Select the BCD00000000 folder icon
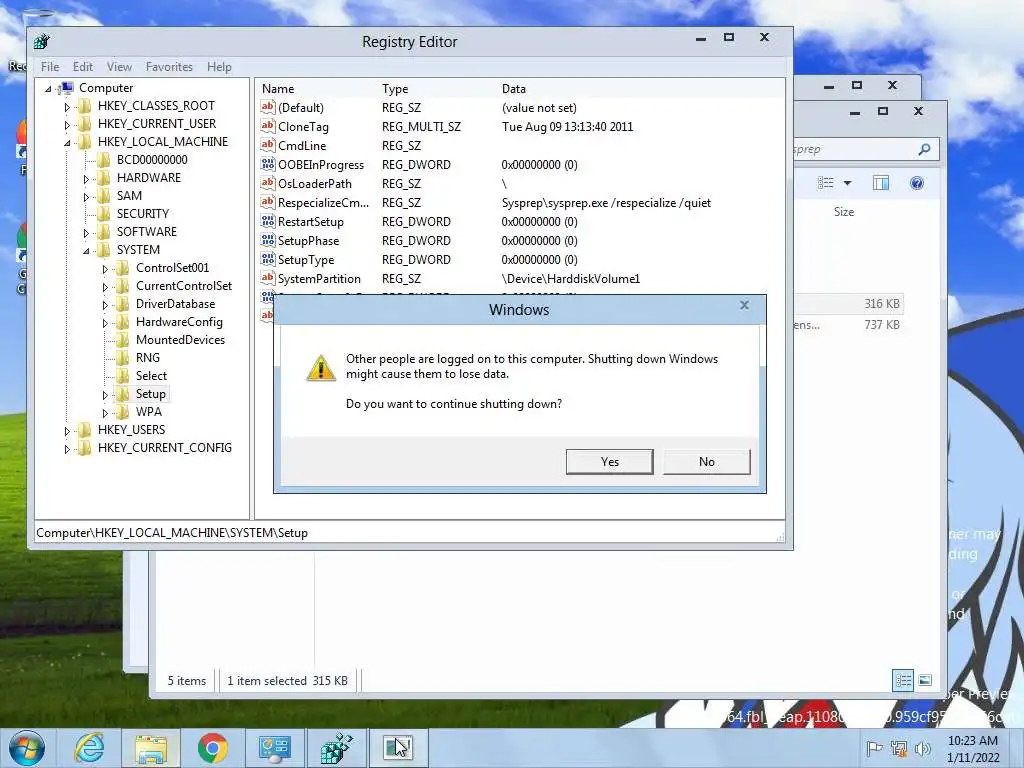Image resolution: width=1024 pixels, height=768 pixels. coord(103,160)
